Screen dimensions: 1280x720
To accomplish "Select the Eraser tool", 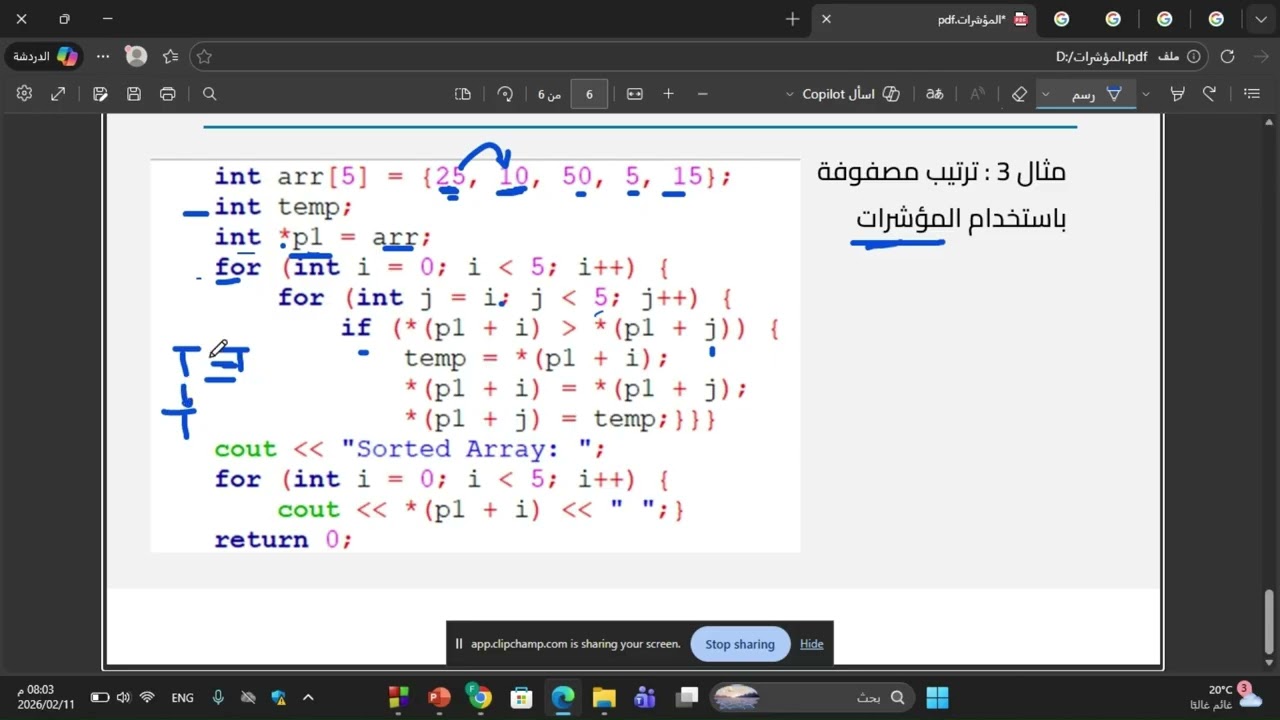I will (1019, 94).
